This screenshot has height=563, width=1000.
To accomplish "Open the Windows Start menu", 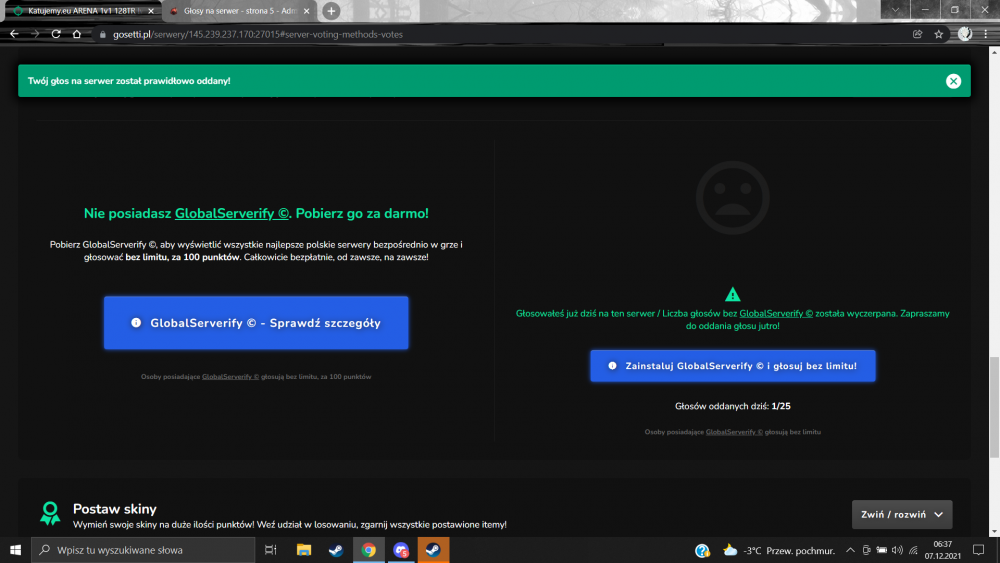I will (x=15, y=550).
